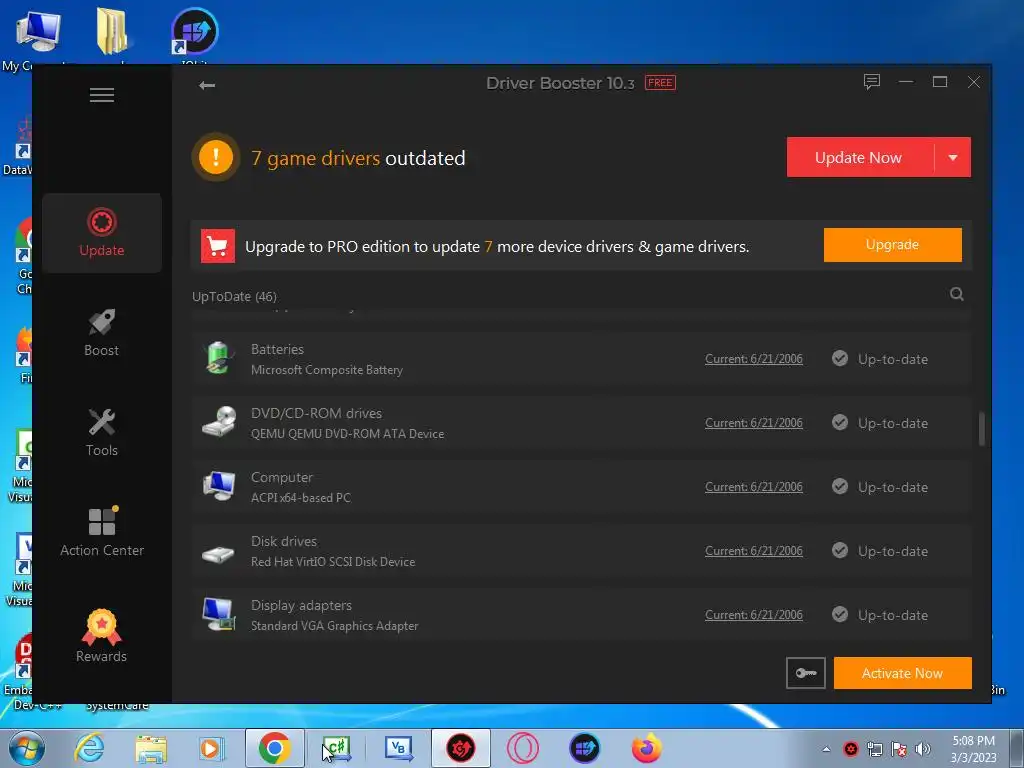1024x768 pixels.
Task: Launch Internet Explorer from taskbar
Action: coord(89,748)
